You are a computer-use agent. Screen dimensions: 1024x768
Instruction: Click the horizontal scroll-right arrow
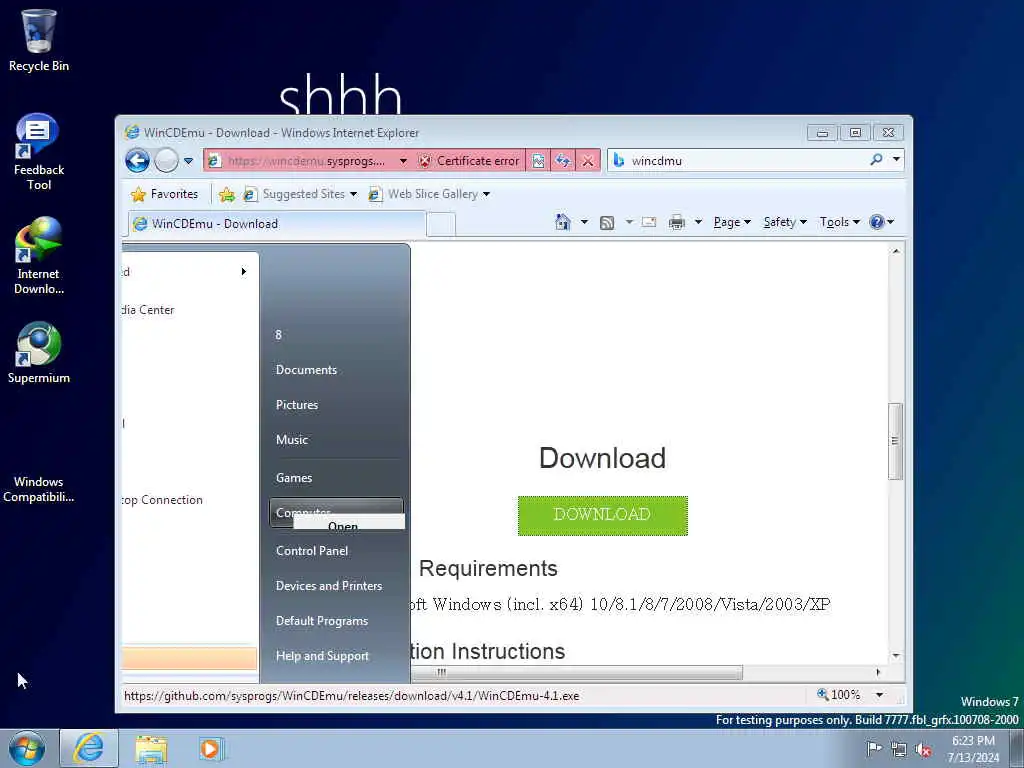point(878,673)
